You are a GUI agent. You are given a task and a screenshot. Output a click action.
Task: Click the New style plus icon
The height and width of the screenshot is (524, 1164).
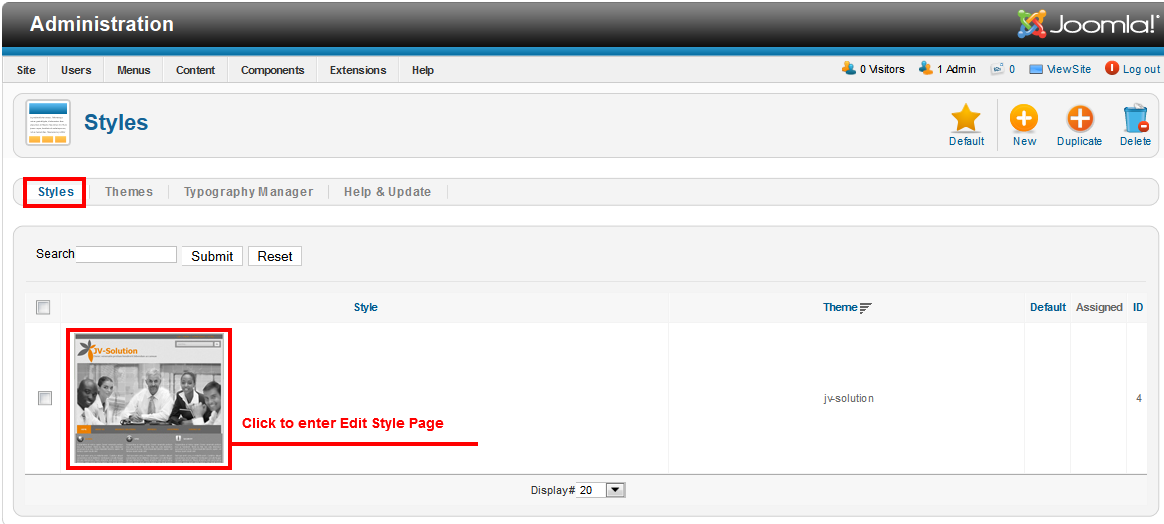(x=1024, y=118)
